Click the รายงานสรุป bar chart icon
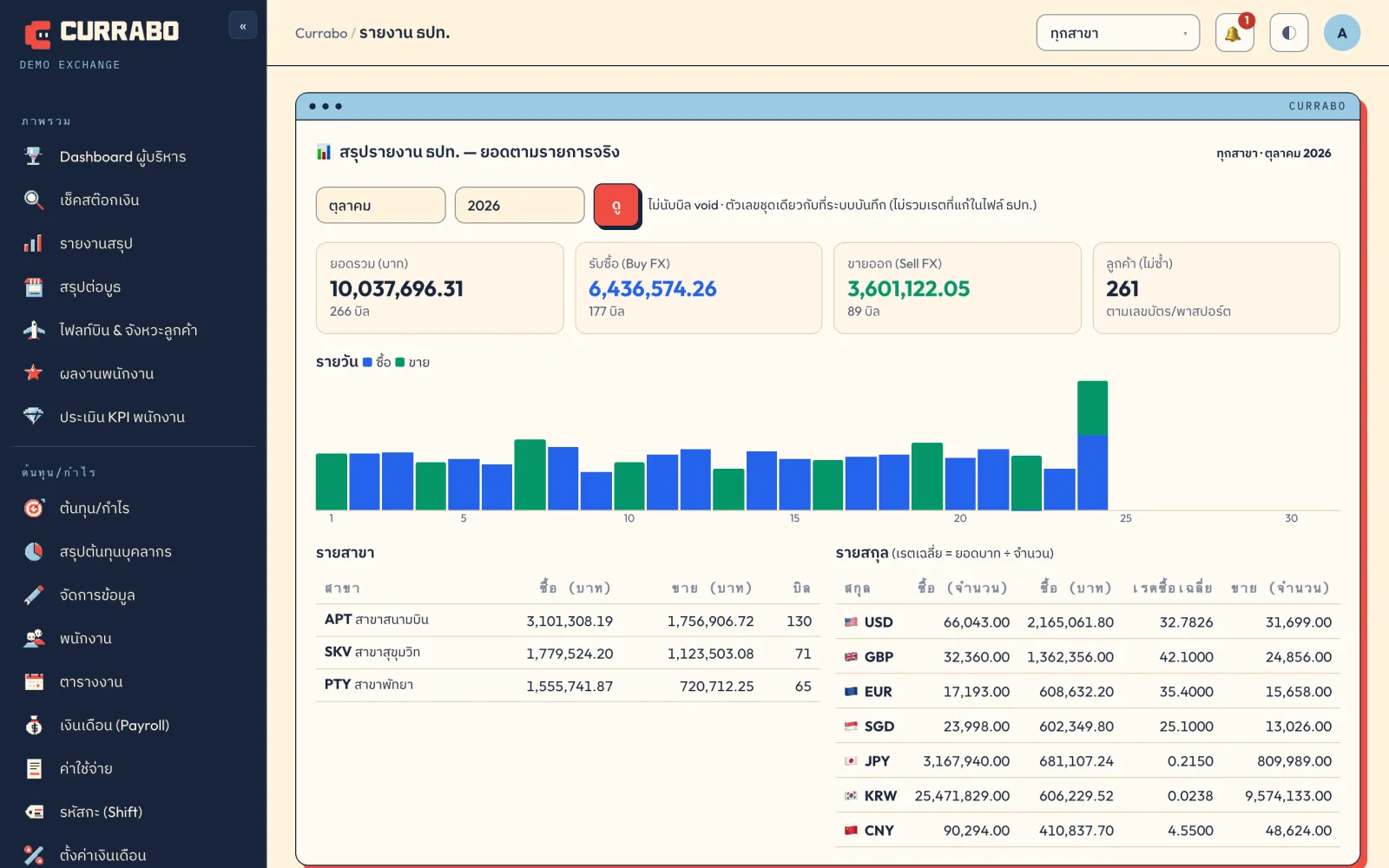 pos(33,243)
